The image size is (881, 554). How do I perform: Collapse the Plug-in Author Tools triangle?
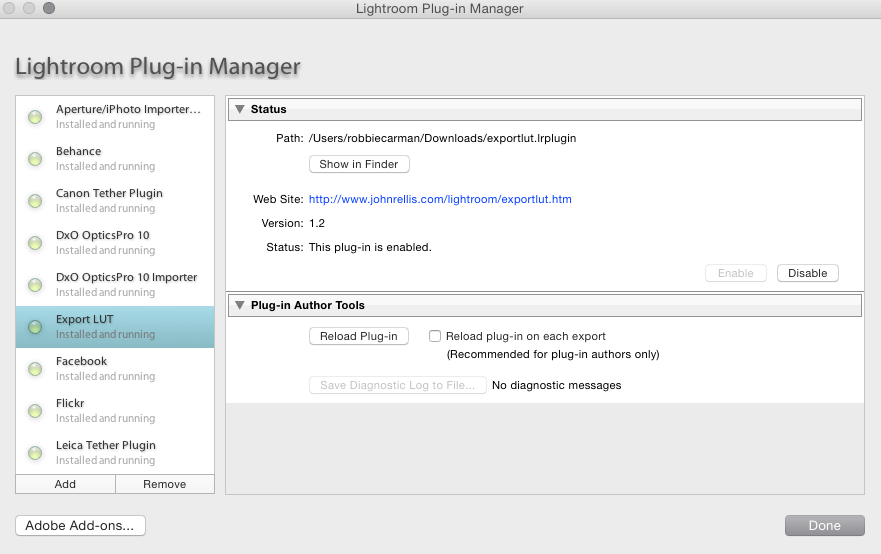tap(240, 305)
